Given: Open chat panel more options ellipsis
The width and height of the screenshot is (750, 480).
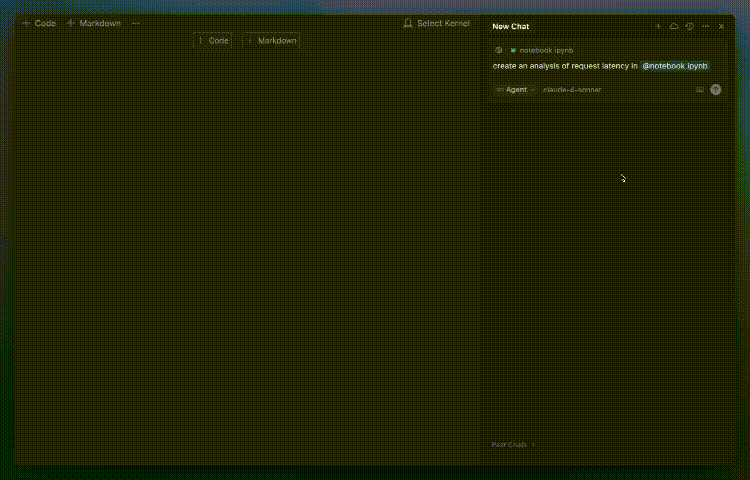Looking at the screenshot, I should pyautogui.click(x=706, y=26).
